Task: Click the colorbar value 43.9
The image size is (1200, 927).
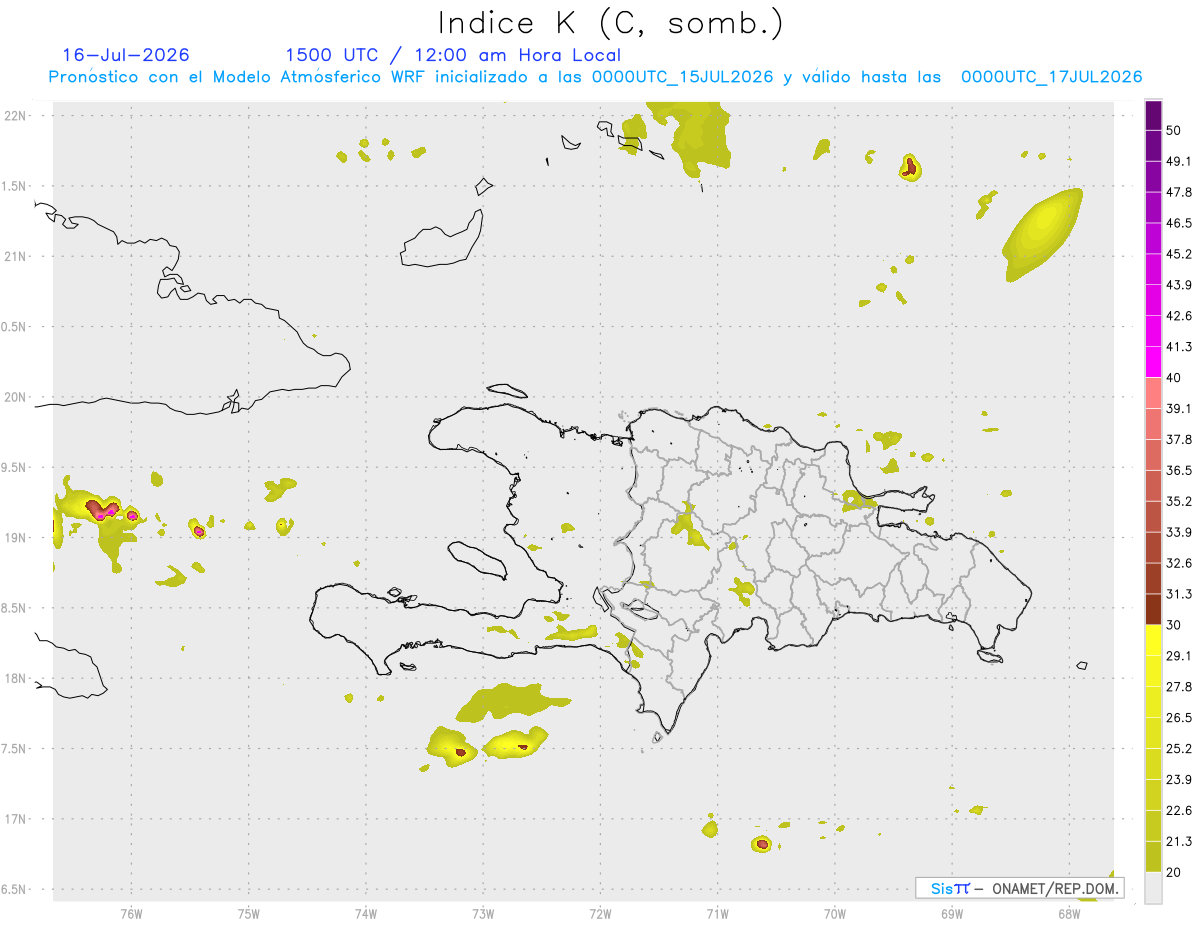Action: coord(1179,285)
